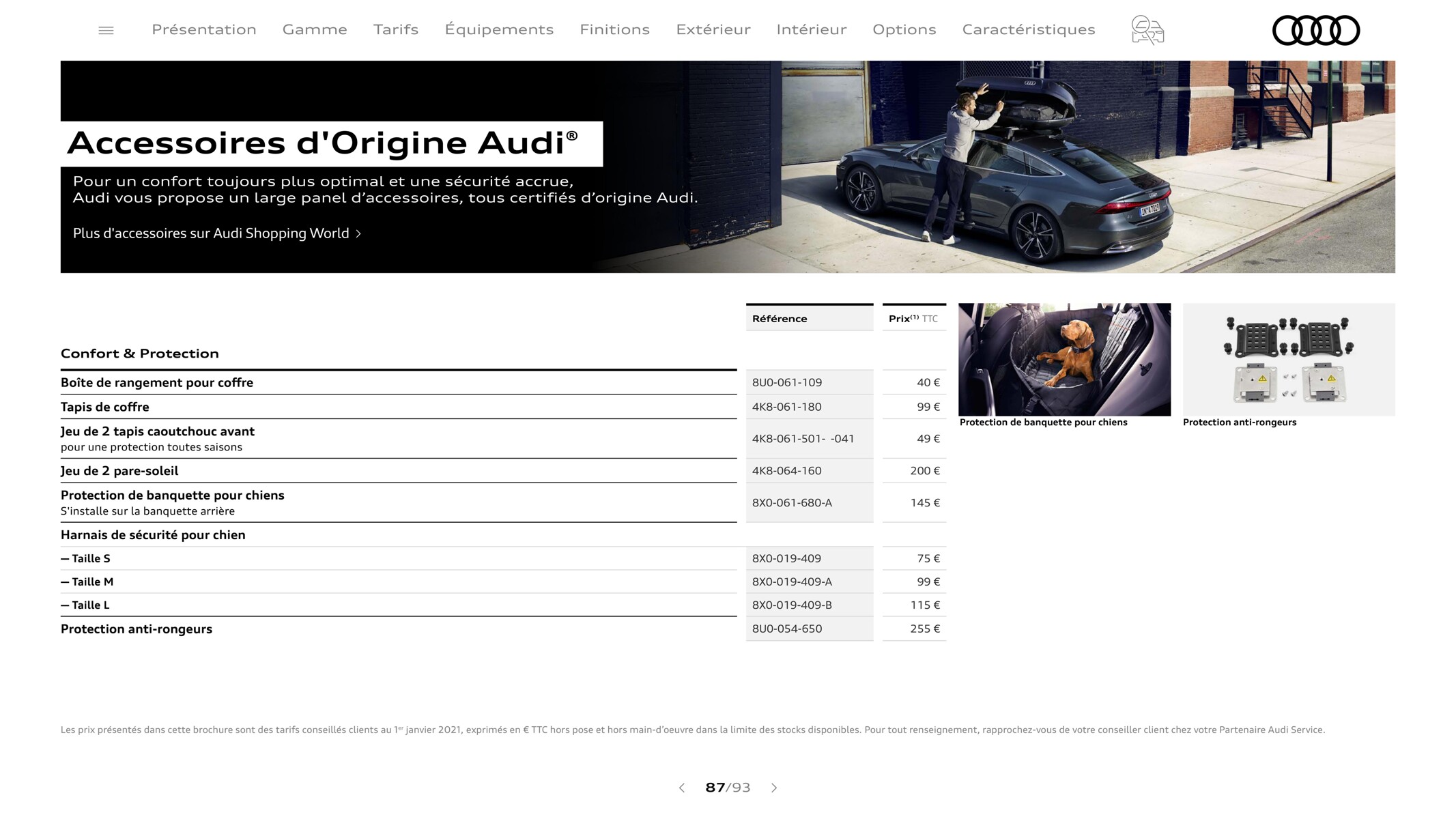Click the 145 € price
The height and width of the screenshot is (819, 1456).
tap(925, 503)
